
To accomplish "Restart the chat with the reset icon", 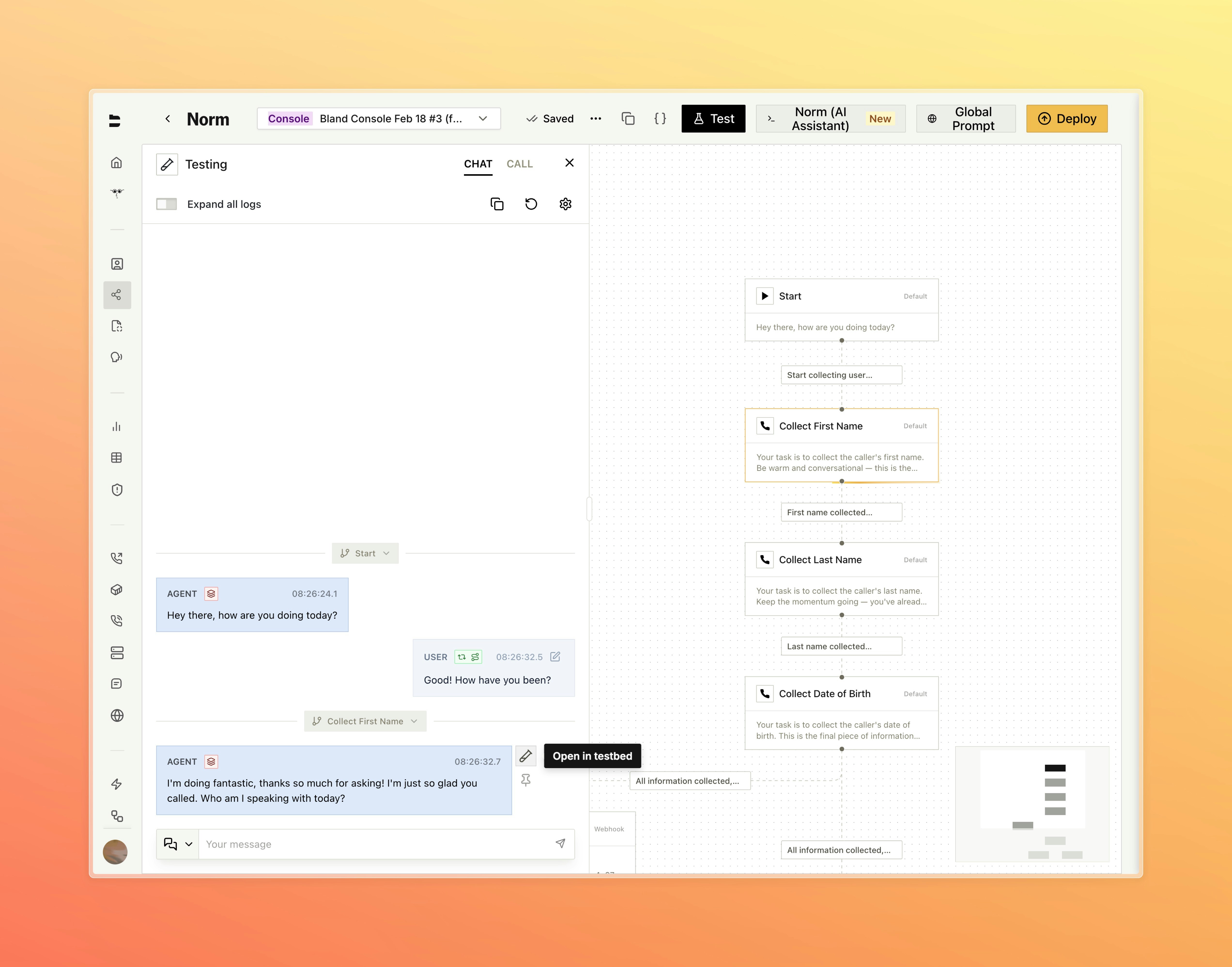I will click(531, 204).
